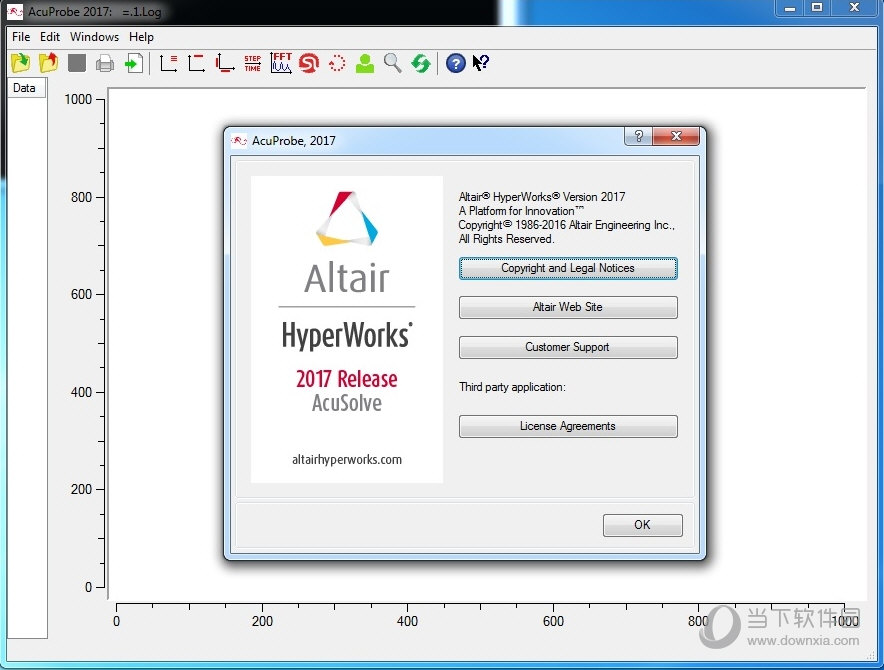
Task: Select the Data tab
Action: 24,88
